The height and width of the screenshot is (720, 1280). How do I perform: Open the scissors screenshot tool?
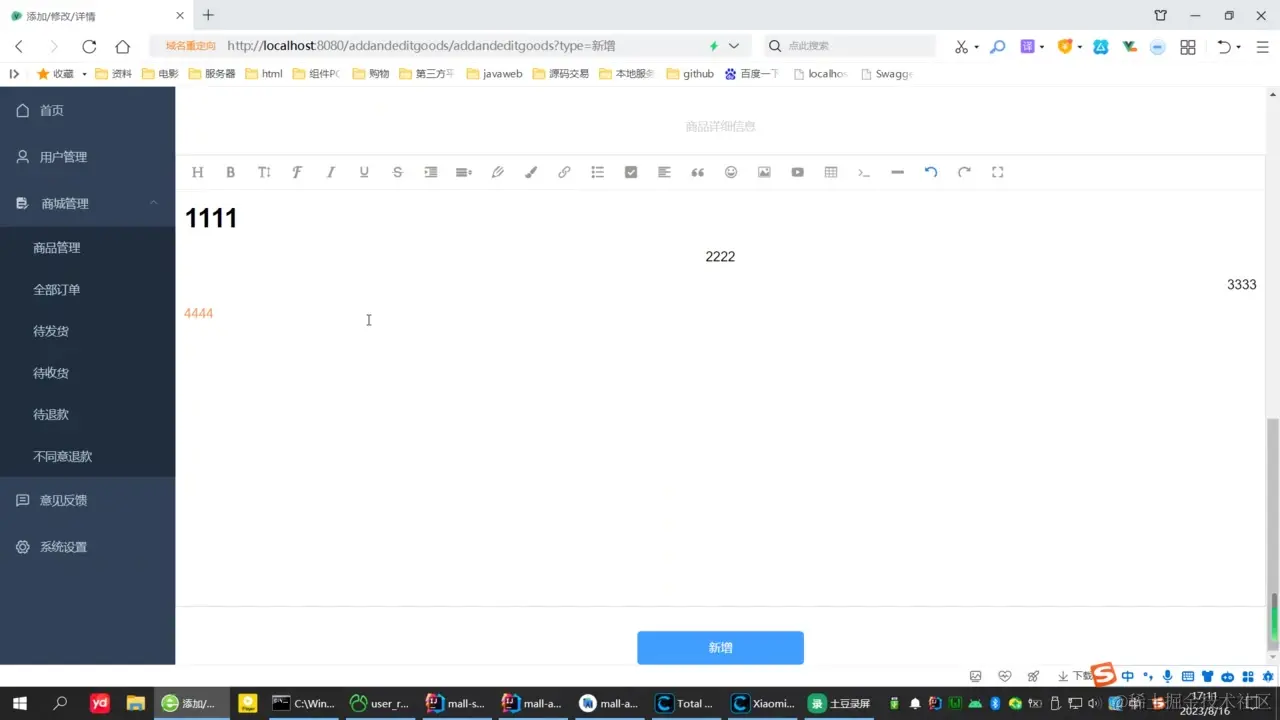tap(961, 46)
